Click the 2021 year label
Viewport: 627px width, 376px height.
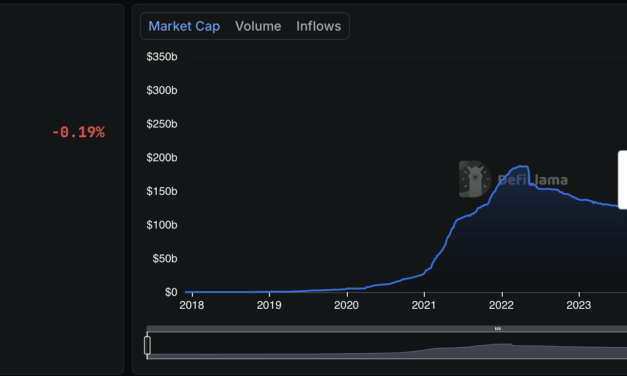point(424,305)
